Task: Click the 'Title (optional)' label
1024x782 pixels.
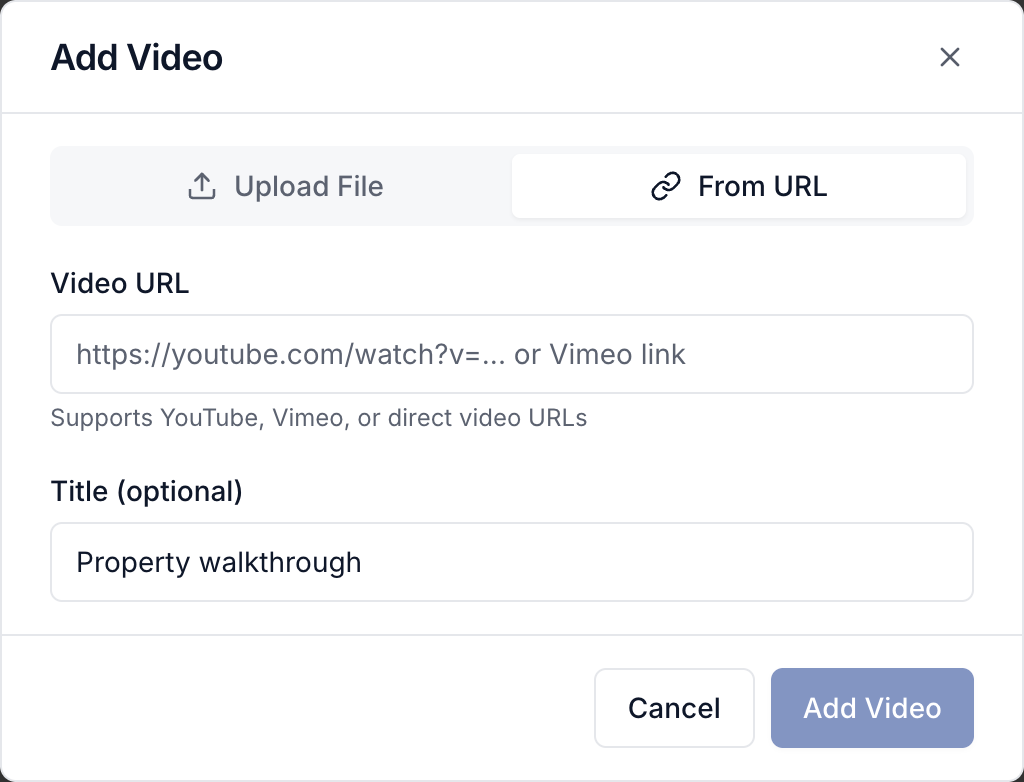Action: 147,491
